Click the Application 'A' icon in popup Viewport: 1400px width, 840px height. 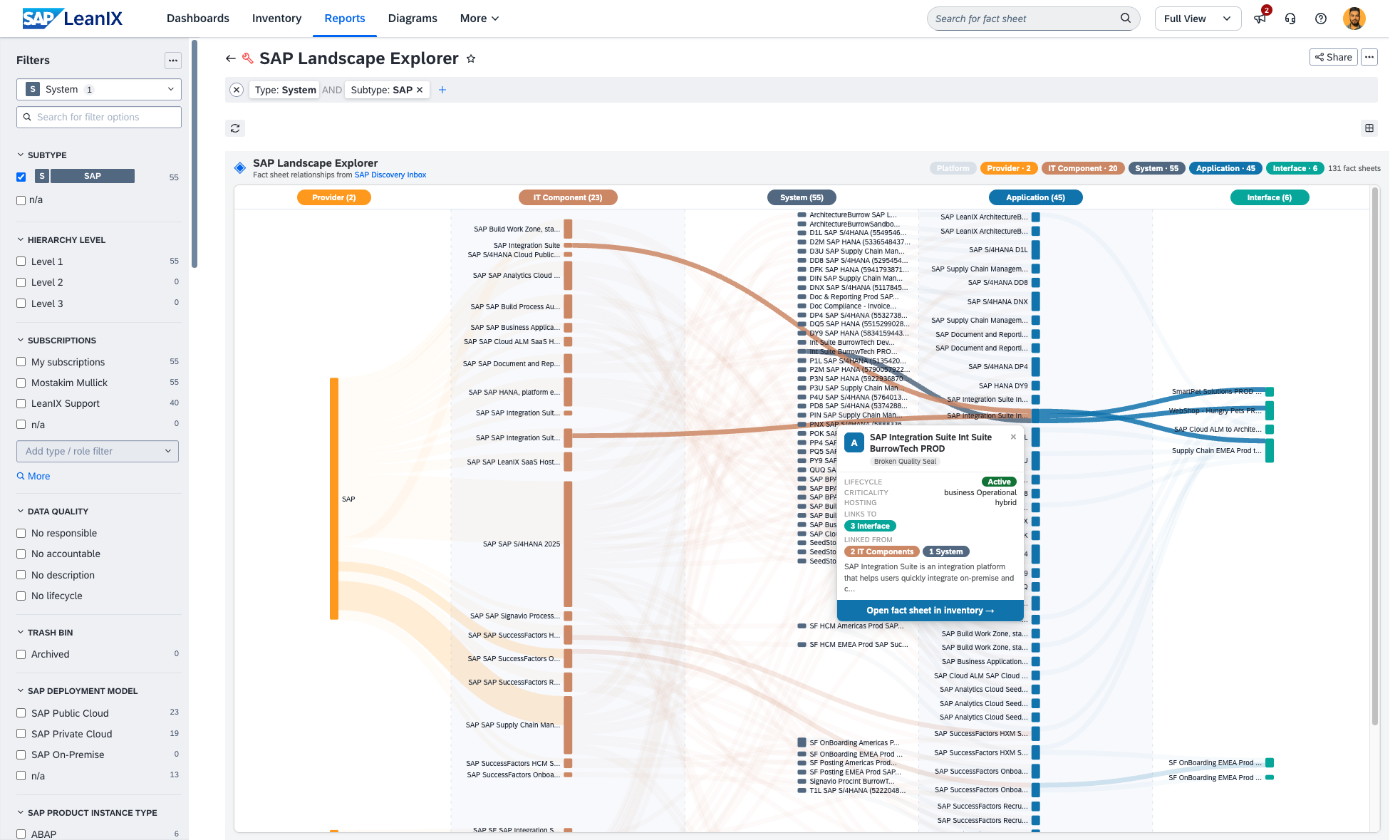coord(854,442)
